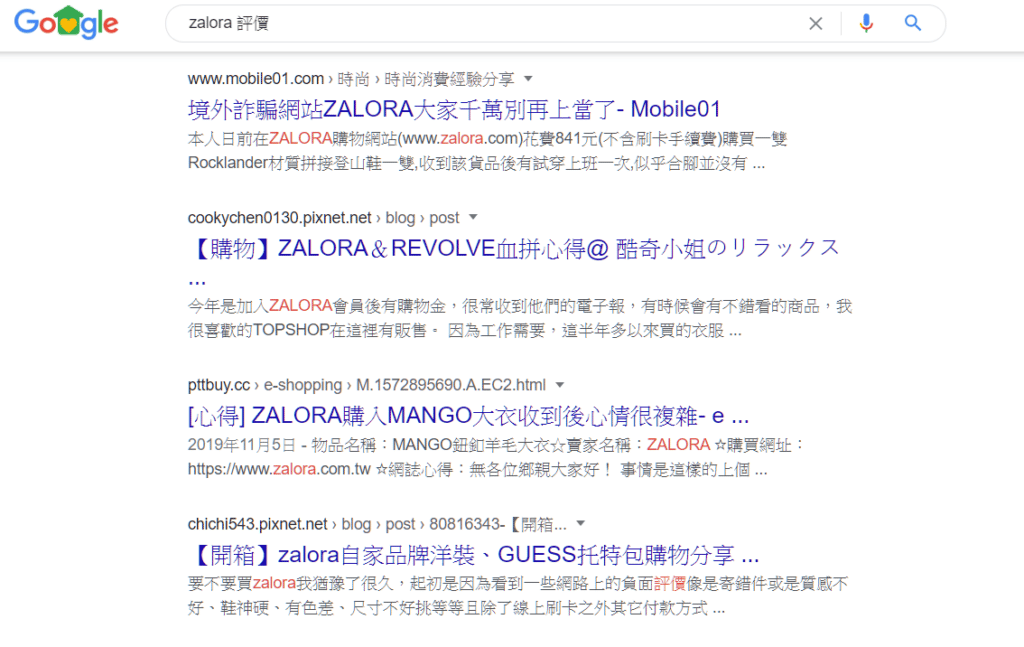This screenshot has width=1024, height=647.
Task: Open the "[心得] ZALORA購入MANGO大衣" result title
Action: 468,415
